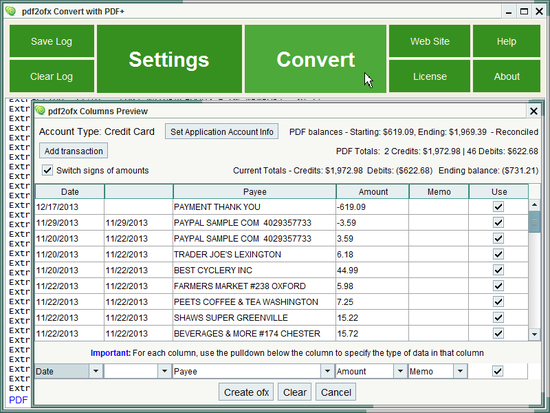
Task: Open the Memo column type dropdown
Action: click(460, 371)
